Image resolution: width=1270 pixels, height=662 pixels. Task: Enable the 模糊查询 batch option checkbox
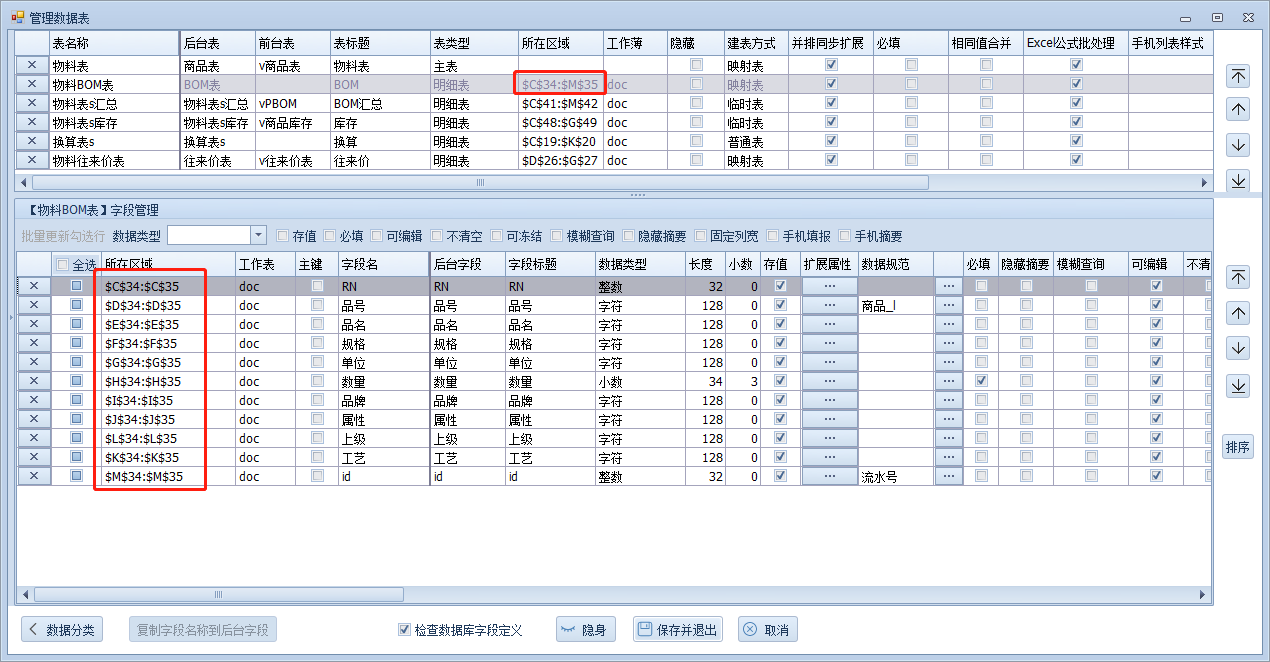tap(557, 236)
